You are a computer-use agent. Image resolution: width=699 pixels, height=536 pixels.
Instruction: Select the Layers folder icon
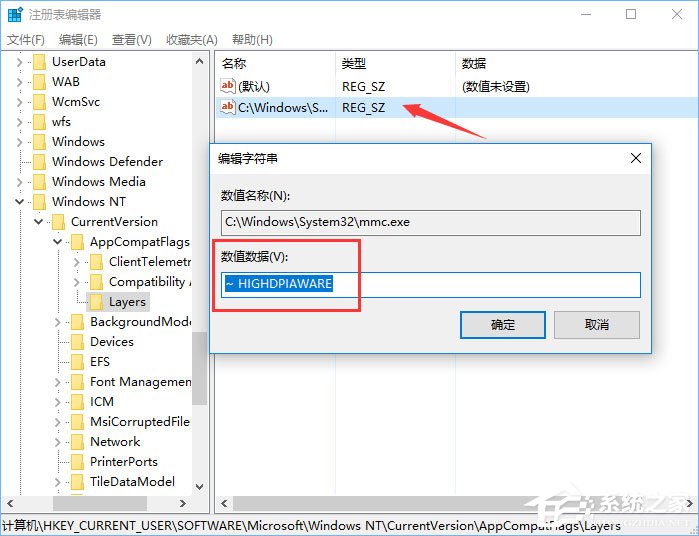click(x=96, y=302)
